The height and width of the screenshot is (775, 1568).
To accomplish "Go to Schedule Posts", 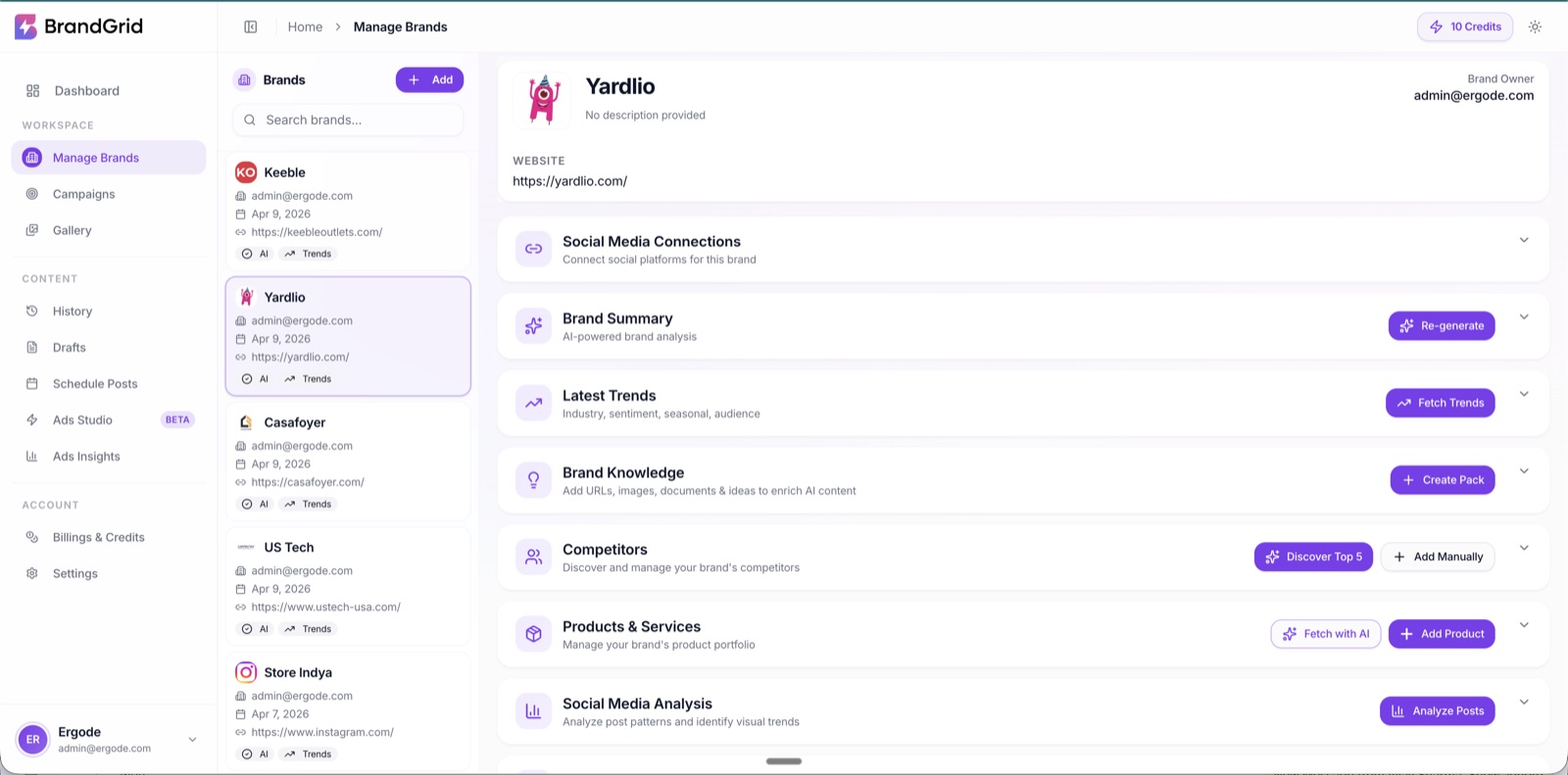I will point(109,384).
